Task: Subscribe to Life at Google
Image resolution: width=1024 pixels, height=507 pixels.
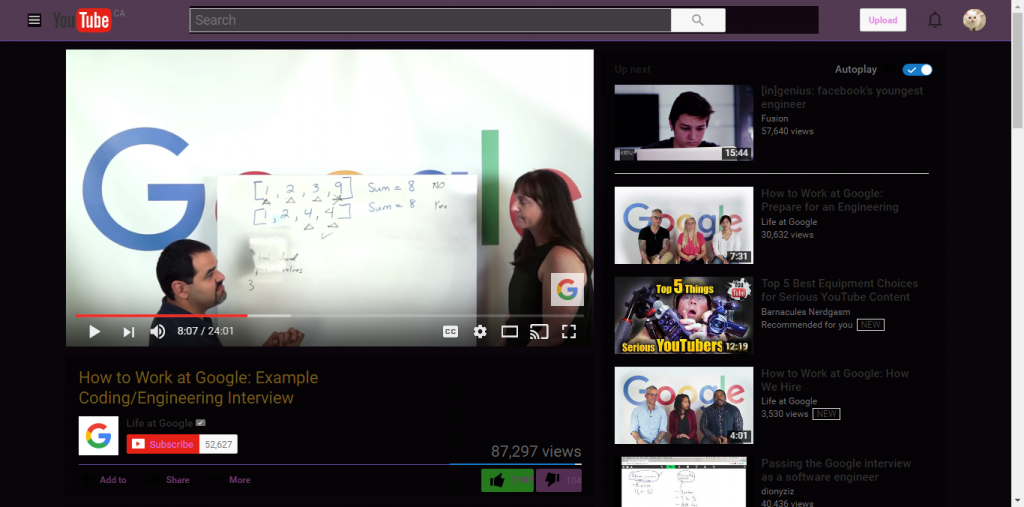Action: [x=163, y=444]
